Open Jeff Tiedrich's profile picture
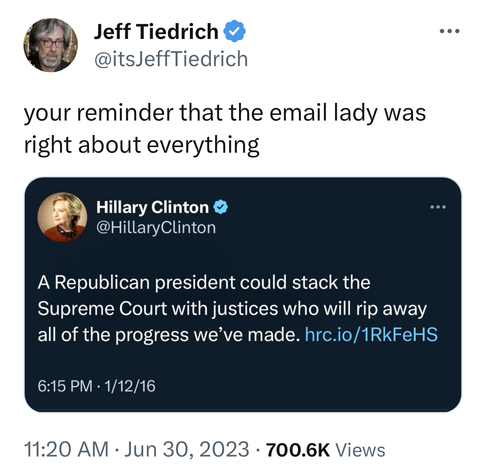 [x=50, y=45]
